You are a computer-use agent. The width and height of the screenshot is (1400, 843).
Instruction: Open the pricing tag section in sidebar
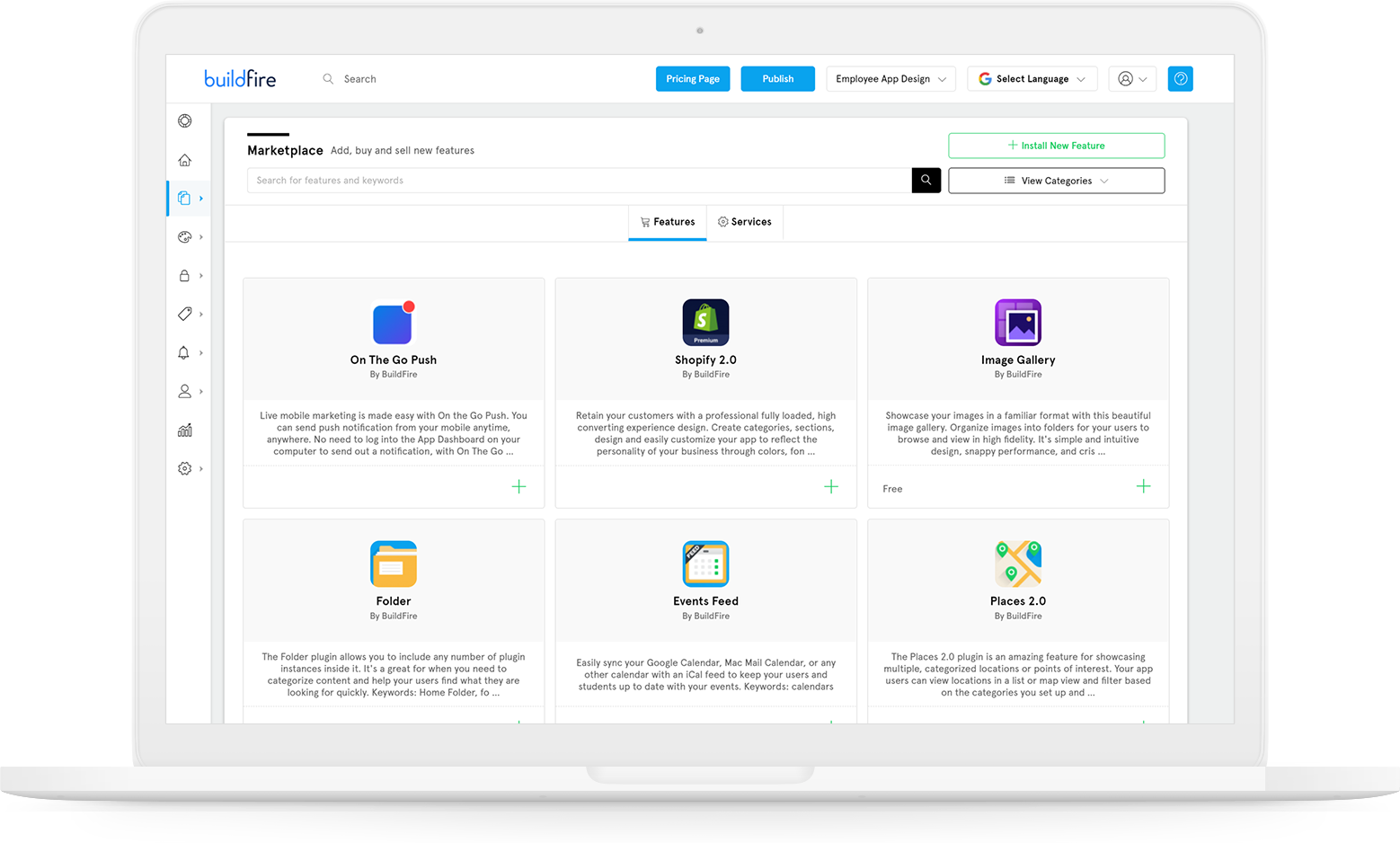pyautogui.click(x=186, y=314)
